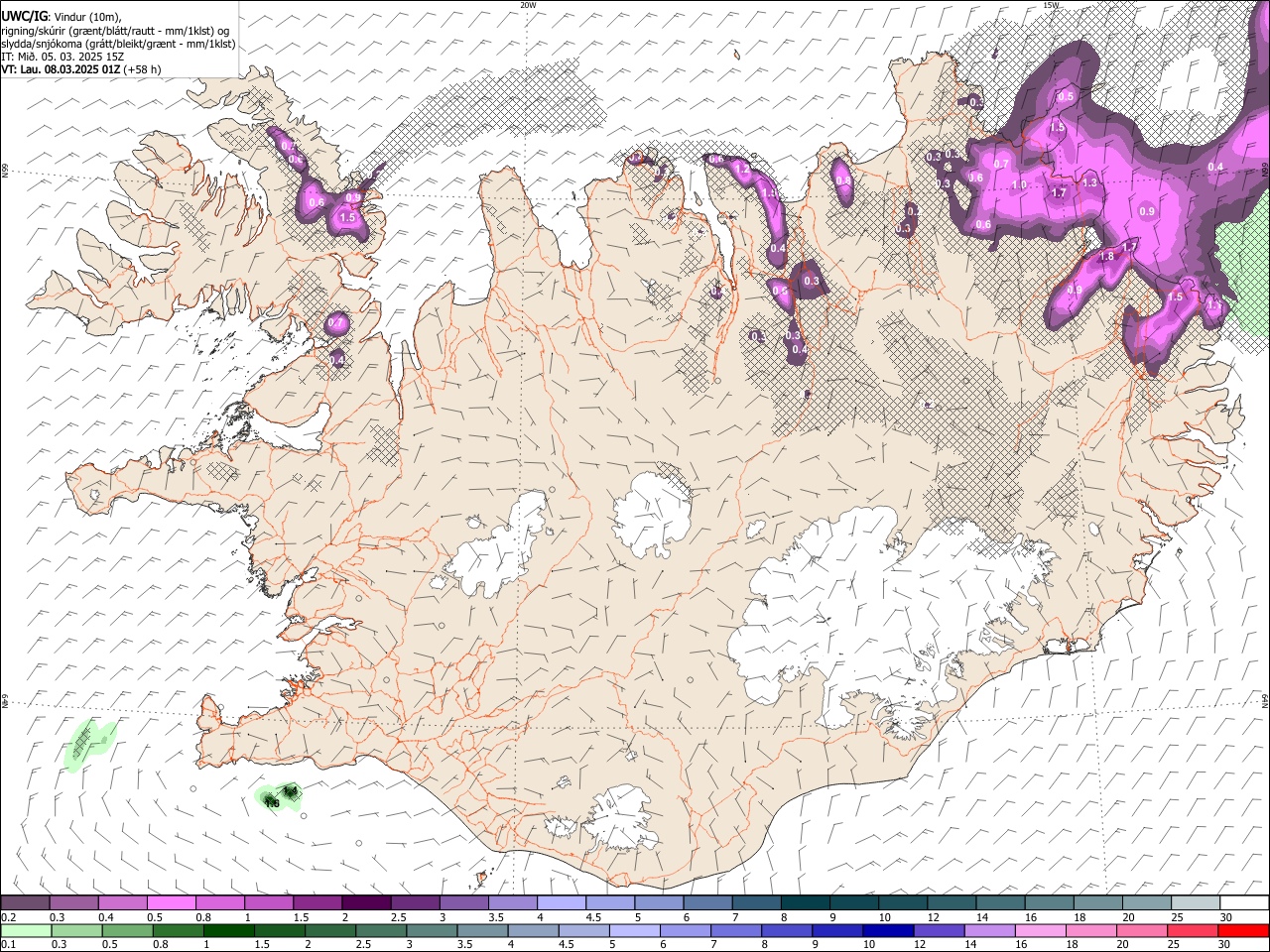Pick the top-row teal swatch beginning at 10

(x=901, y=903)
